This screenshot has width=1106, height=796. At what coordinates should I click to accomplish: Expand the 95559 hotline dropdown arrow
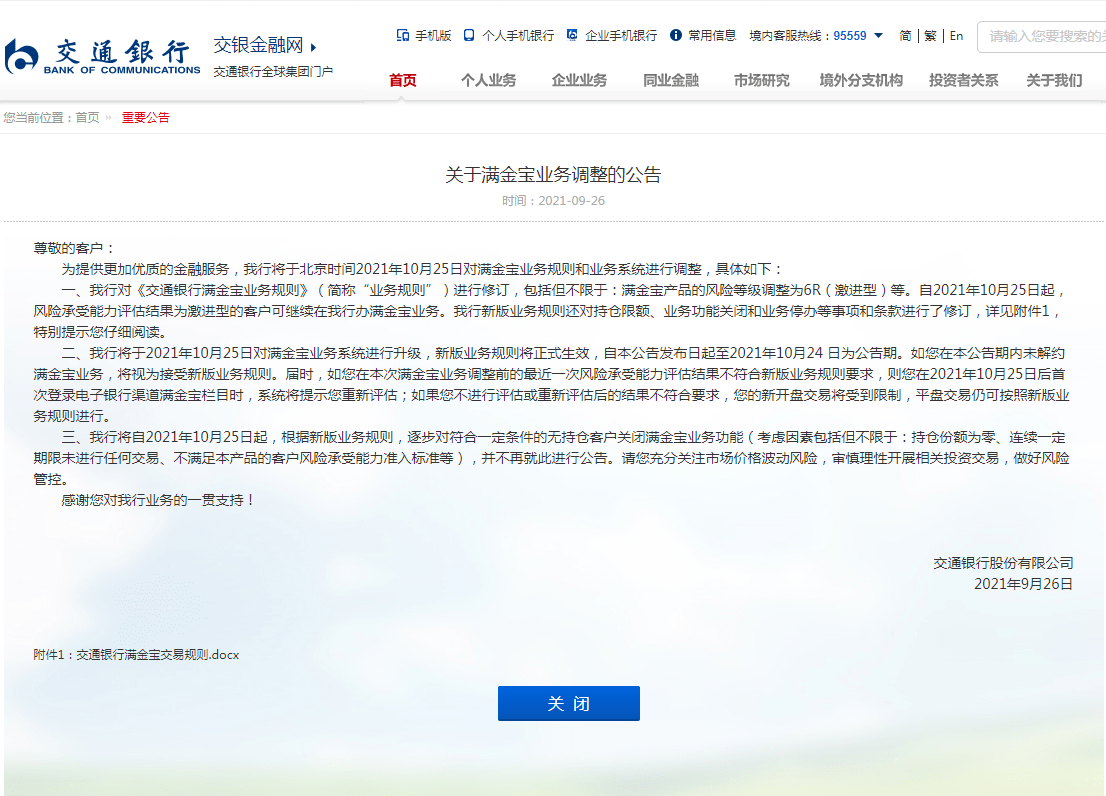coord(878,36)
